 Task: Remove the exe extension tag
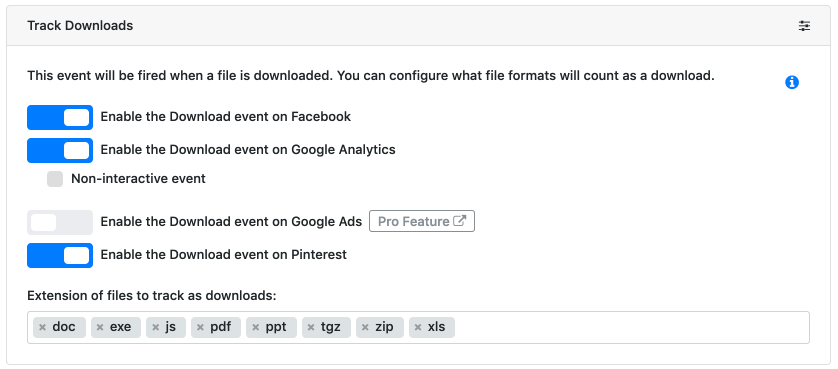(100, 327)
